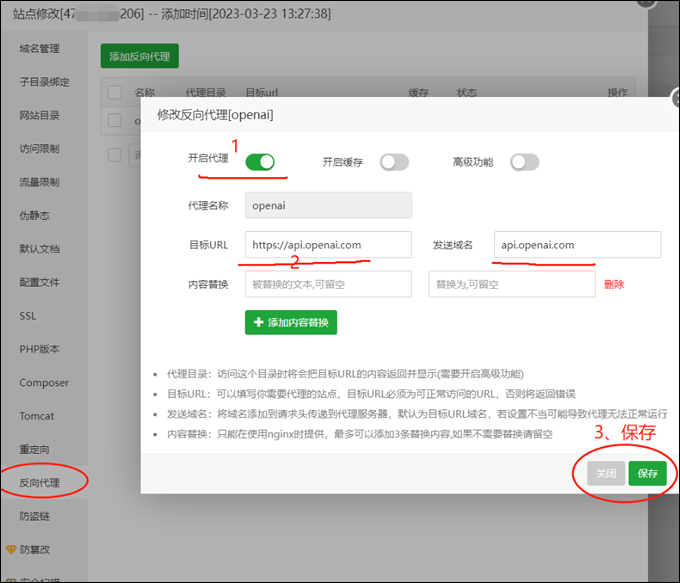Toggle the 开启代理 switch
Viewport: 680px width, 583px height.
pos(260,161)
